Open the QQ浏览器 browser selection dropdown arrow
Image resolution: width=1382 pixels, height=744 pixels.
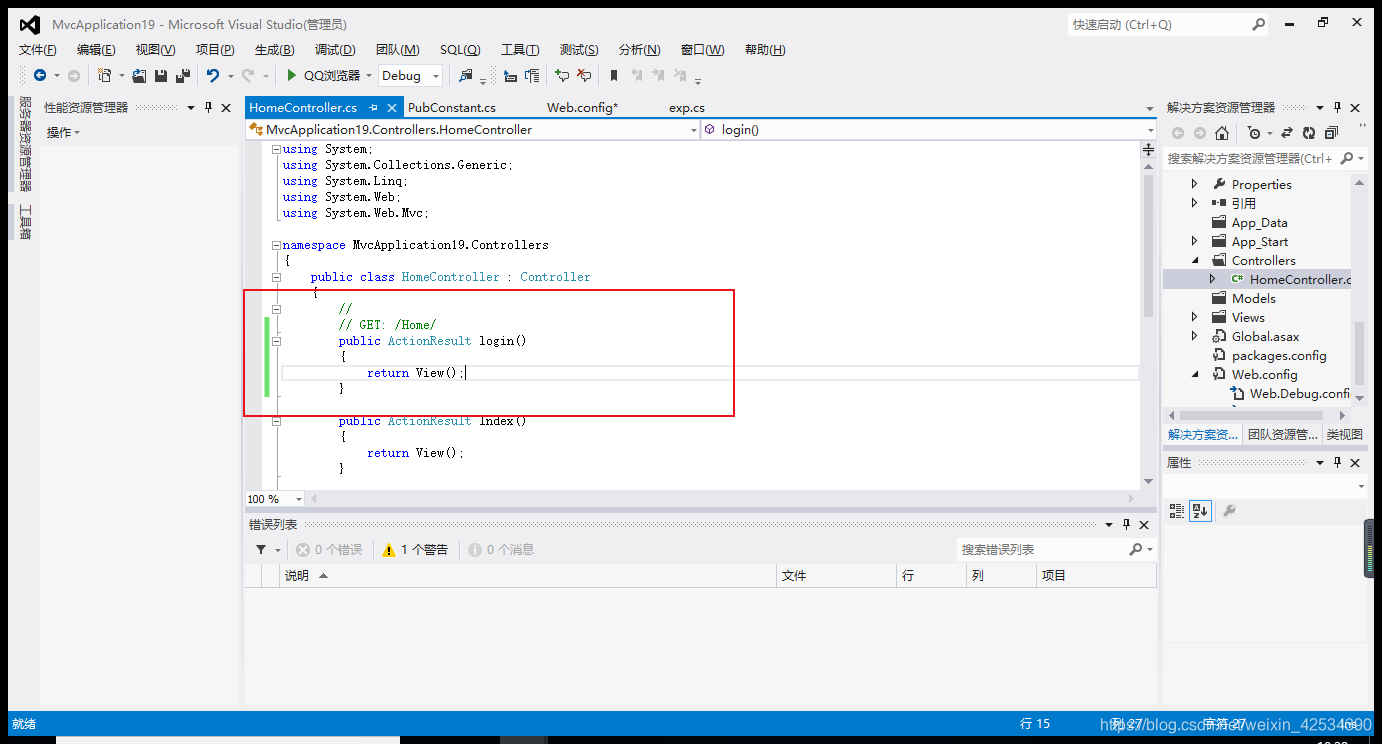coord(368,75)
